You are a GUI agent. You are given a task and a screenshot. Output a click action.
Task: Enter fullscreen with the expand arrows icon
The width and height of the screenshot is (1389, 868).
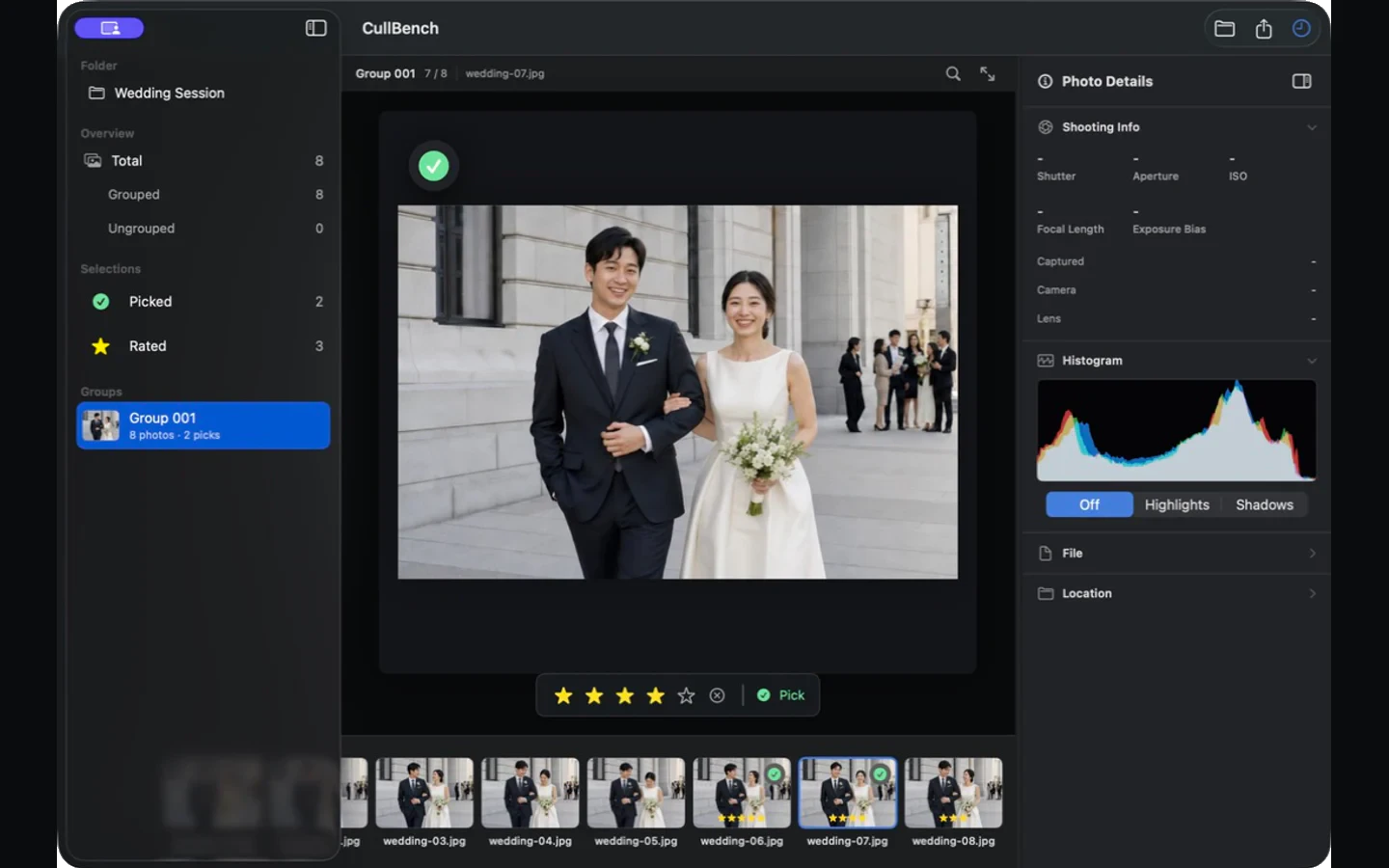[988, 73]
